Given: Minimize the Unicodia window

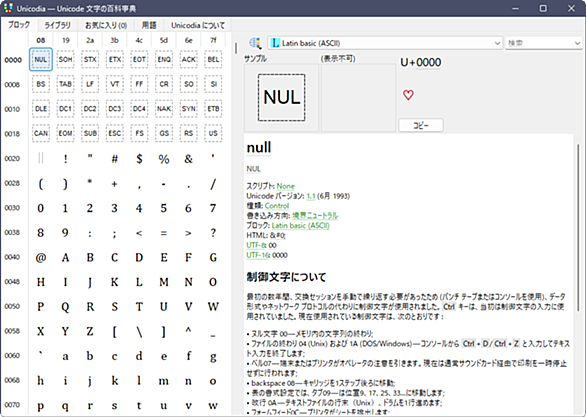Looking at the screenshot, I should tap(515, 8).
